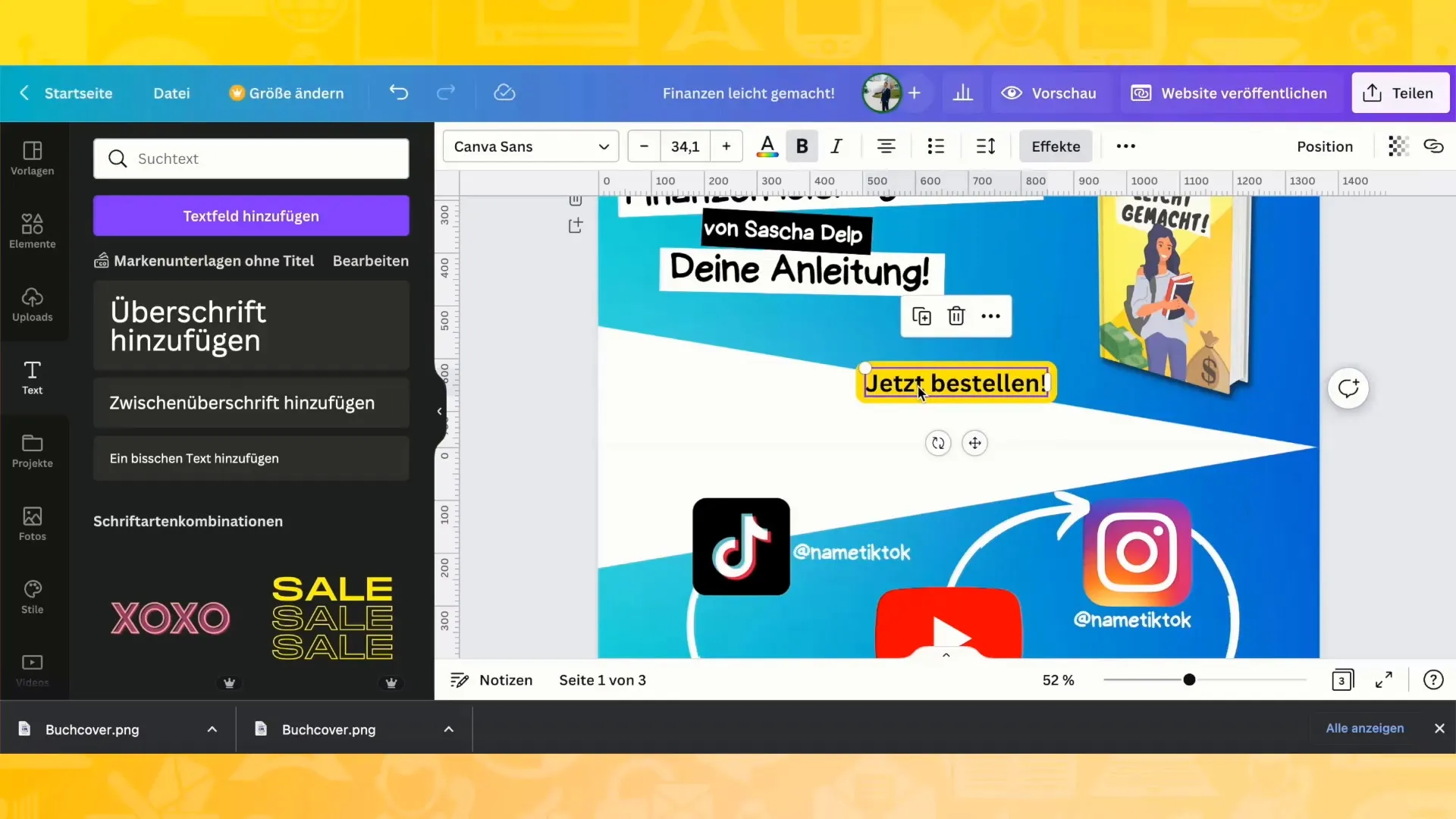Image resolution: width=1456 pixels, height=819 pixels.
Task: Open Notizen notes panel
Action: pyautogui.click(x=491, y=680)
